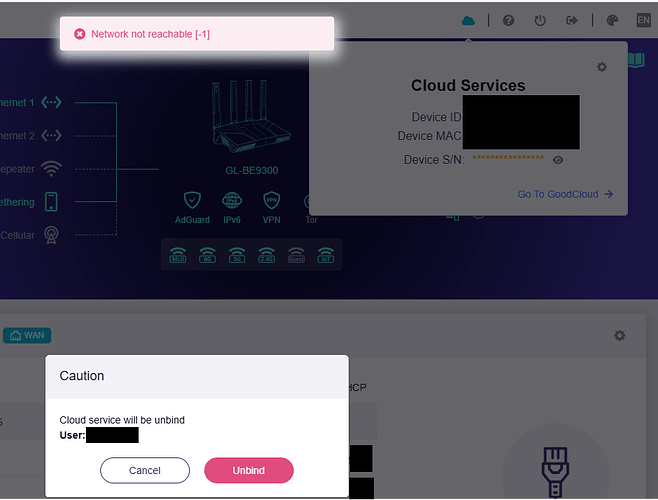Click the Tor label
The height and width of the screenshot is (500, 658).
click(311, 220)
